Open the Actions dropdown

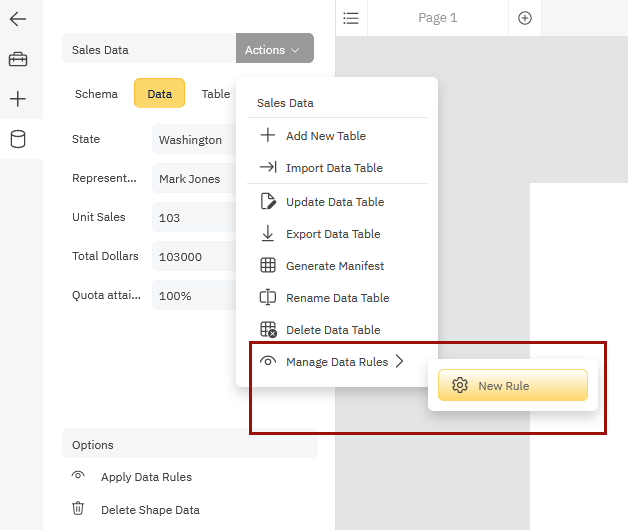[x=274, y=49]
